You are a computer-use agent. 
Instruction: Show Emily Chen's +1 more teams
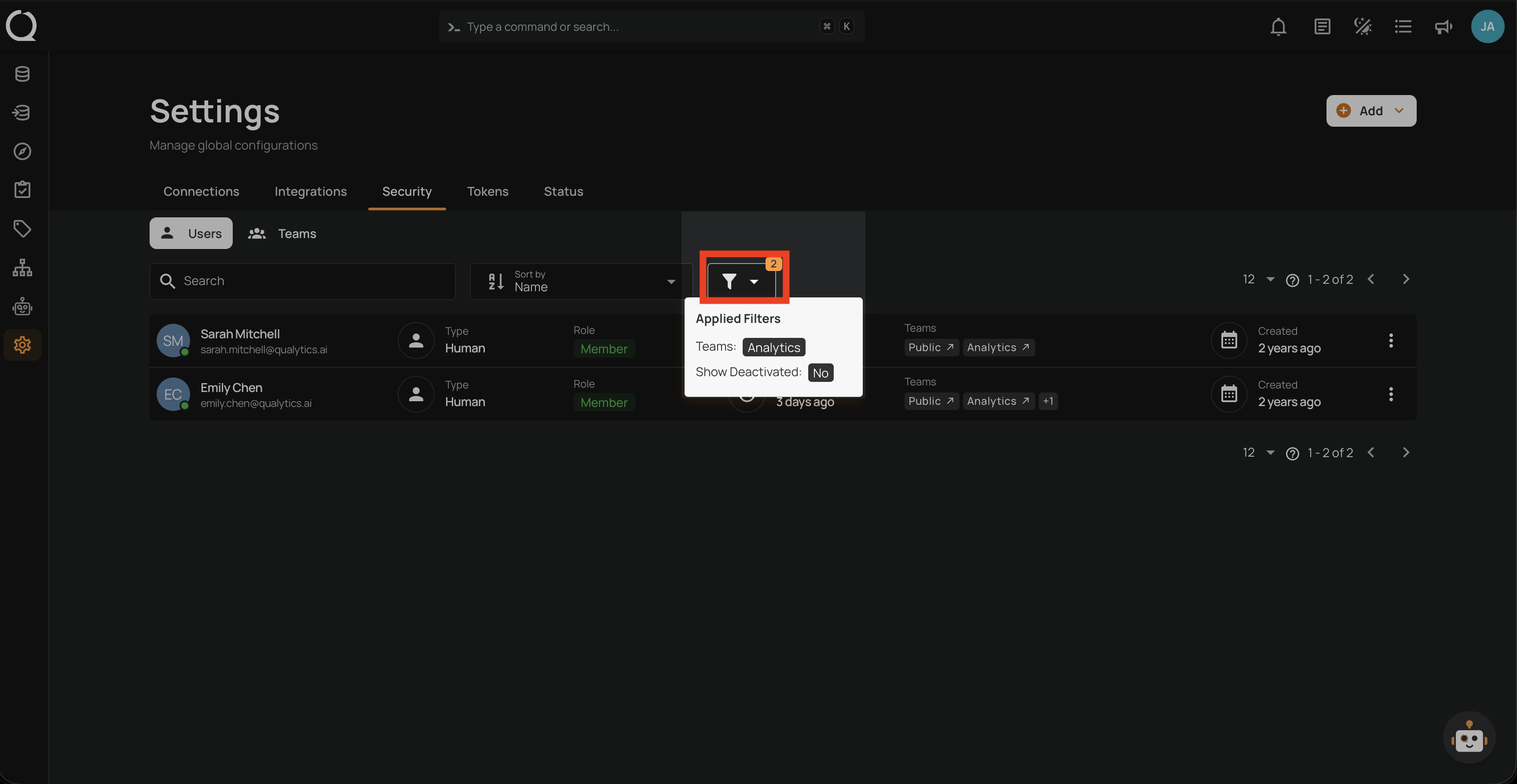pos(1048,401)
